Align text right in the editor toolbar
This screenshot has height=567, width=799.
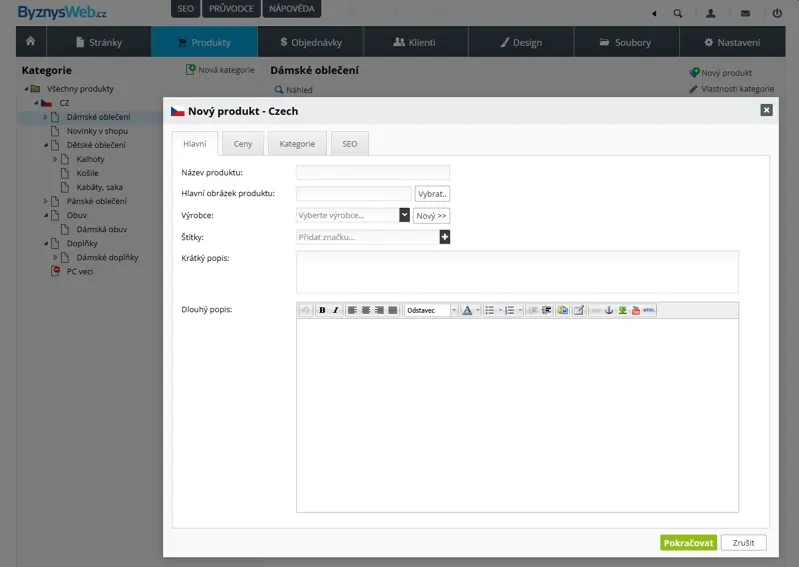coord(379,310)
